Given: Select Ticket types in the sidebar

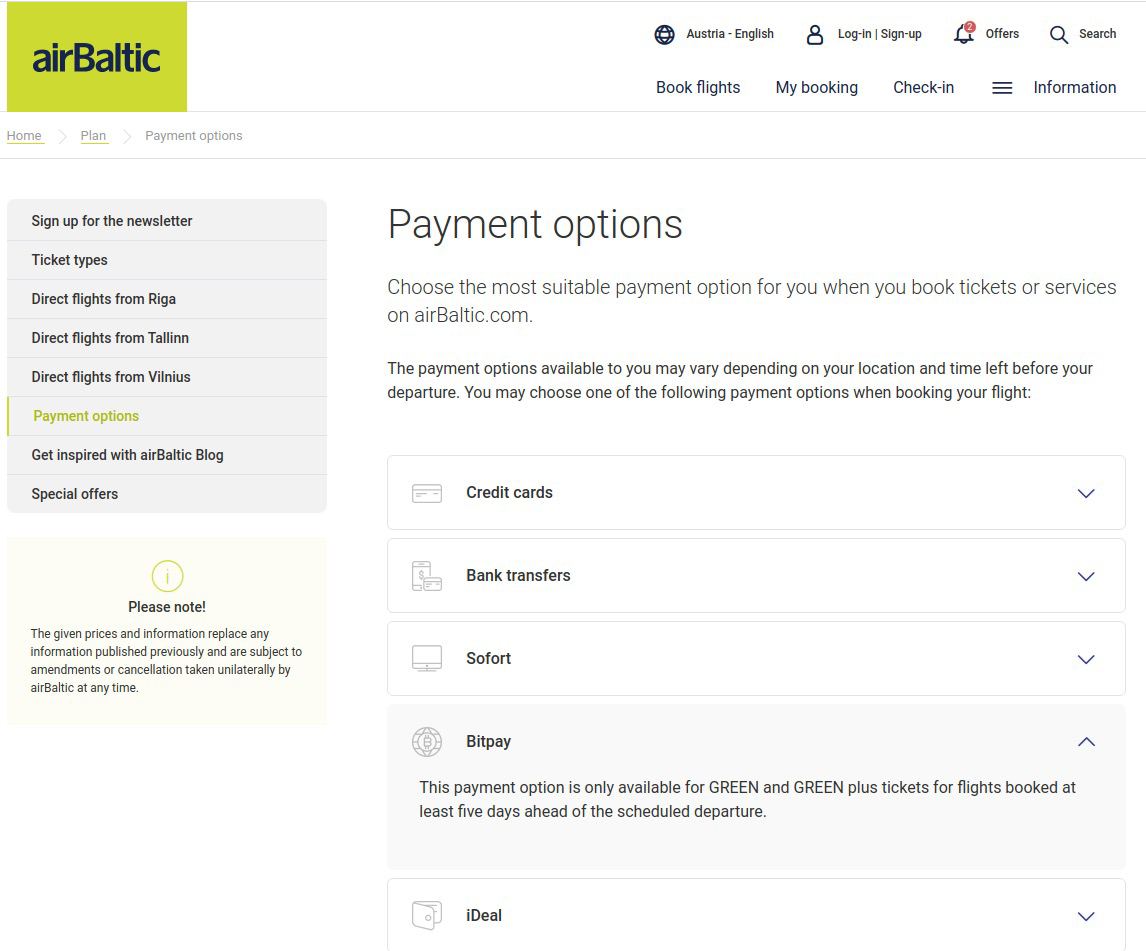Looking at the screenshot, I should point(69,260).
